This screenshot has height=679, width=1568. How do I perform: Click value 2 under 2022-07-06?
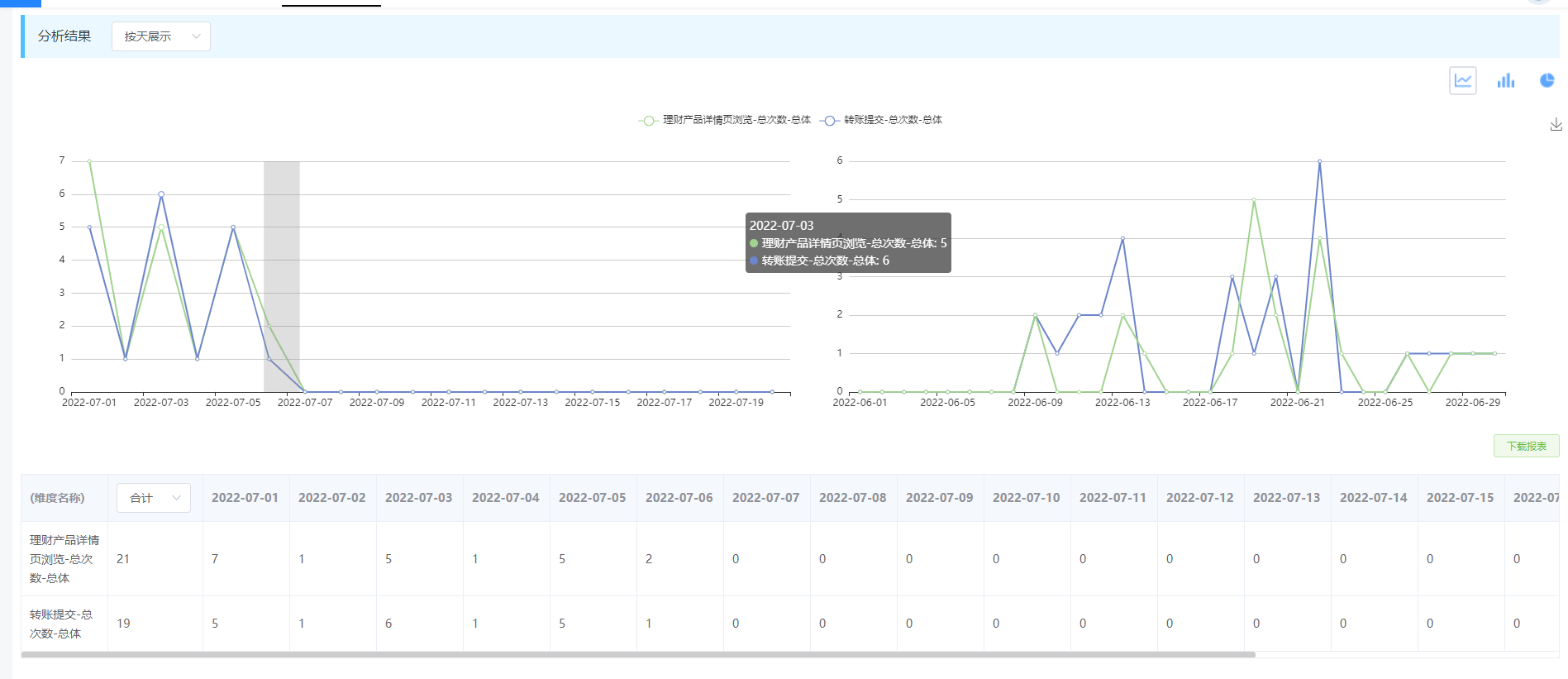649,559
